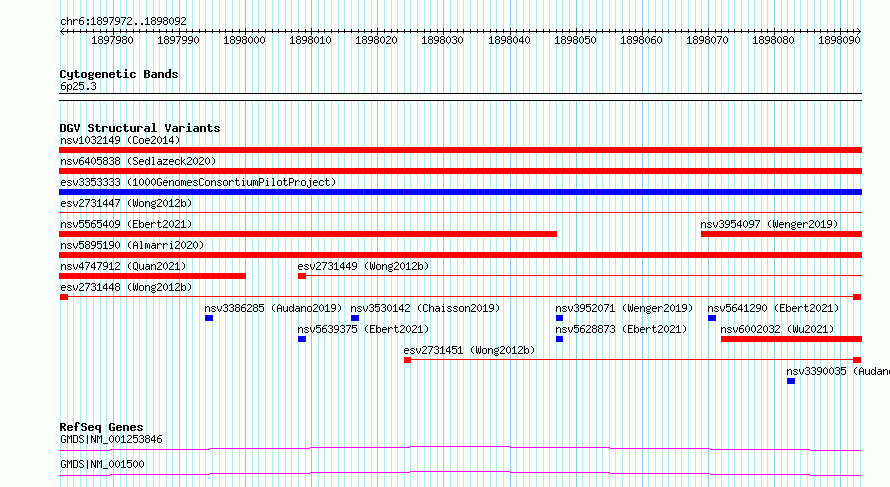The height and width of the screenshot is (487, 890).
Task: Open esv2731451 (Wong2012b) variant label
Action: click(469, 350)
